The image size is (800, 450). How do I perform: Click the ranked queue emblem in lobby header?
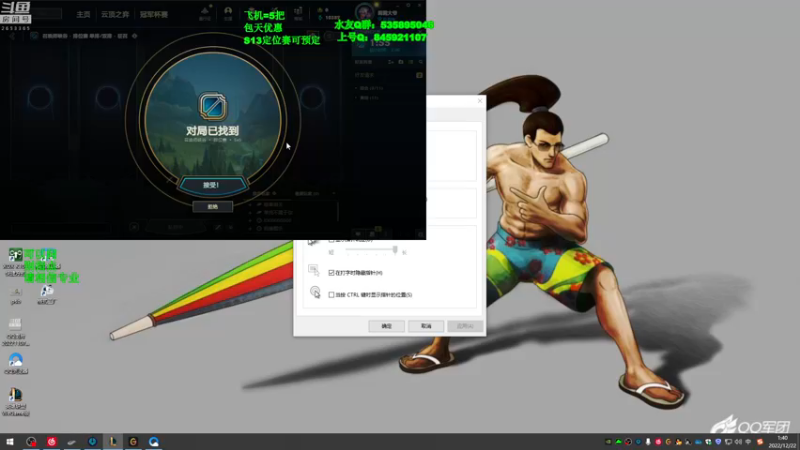point(34,36)
